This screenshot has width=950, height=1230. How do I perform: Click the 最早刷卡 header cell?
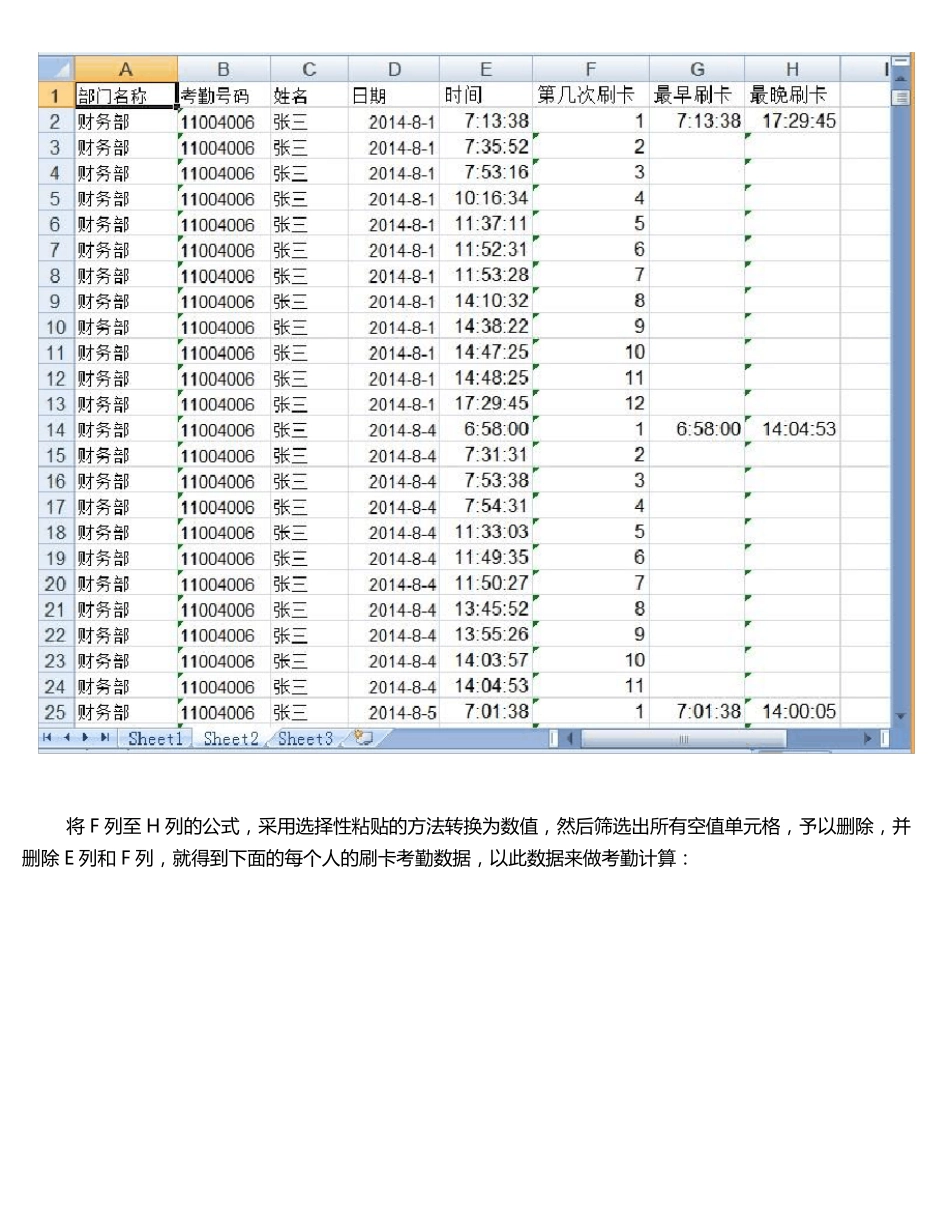[697, 96]
